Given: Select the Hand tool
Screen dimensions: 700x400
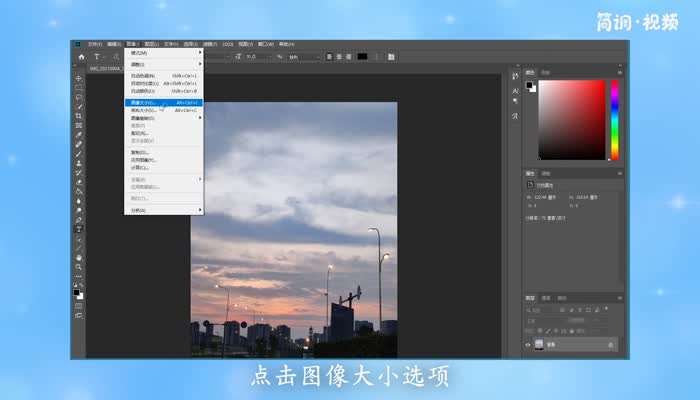Looking at the screenshot, I should 79,257.
